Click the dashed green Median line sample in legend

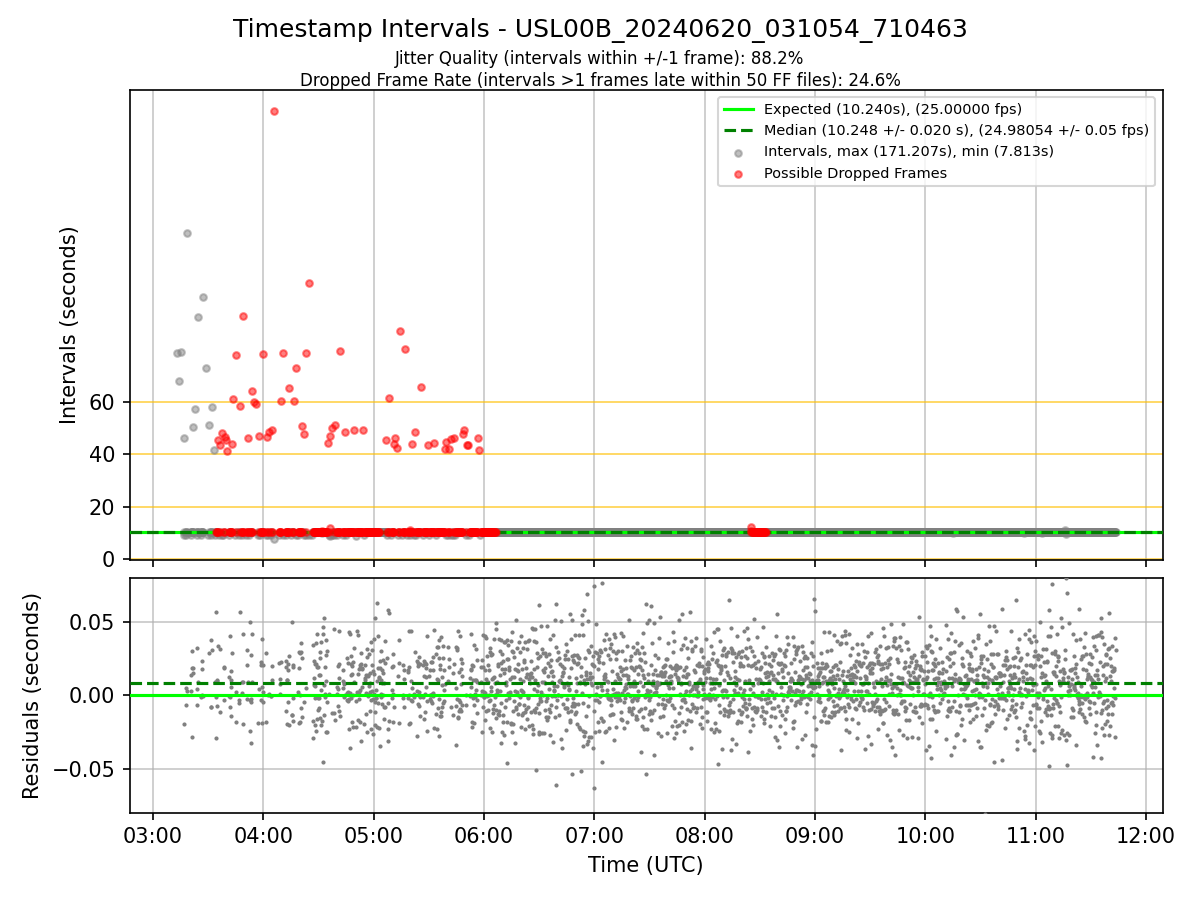point(738,131)
